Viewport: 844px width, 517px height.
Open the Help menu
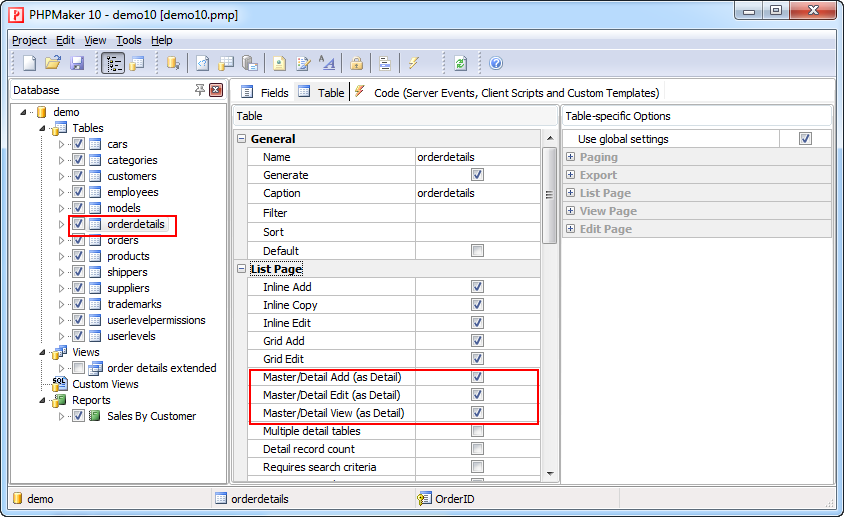161,40
